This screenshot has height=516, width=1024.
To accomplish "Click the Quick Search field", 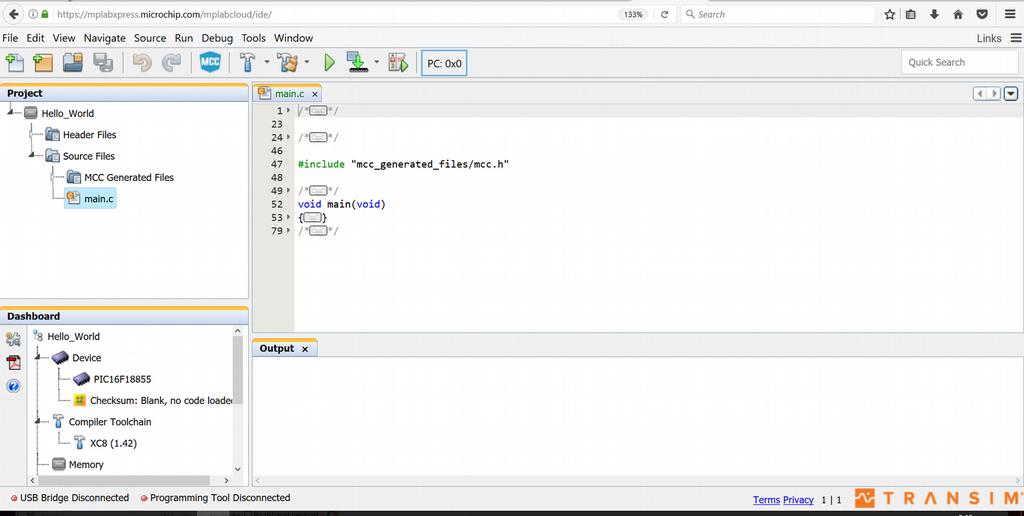I will pyautogui.click(x=959, y=63).
